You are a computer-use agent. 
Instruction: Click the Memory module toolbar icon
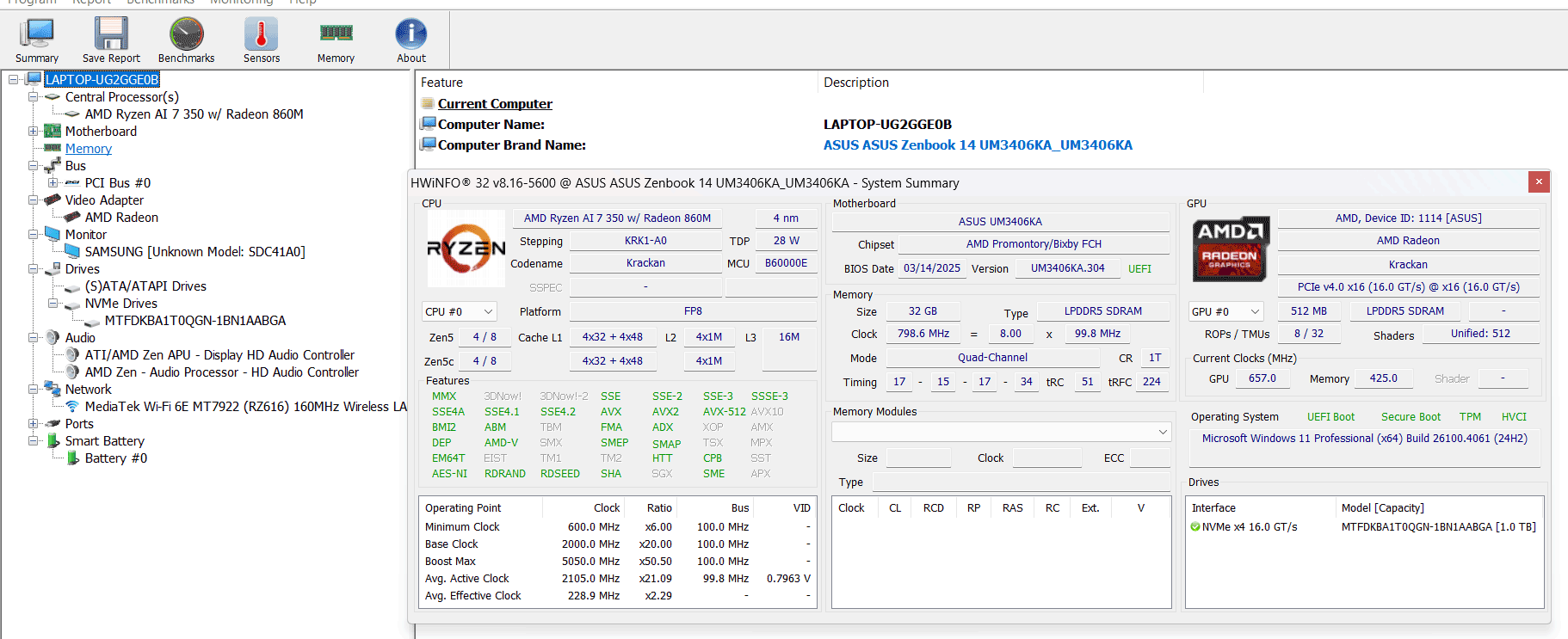tap(336, 34)
